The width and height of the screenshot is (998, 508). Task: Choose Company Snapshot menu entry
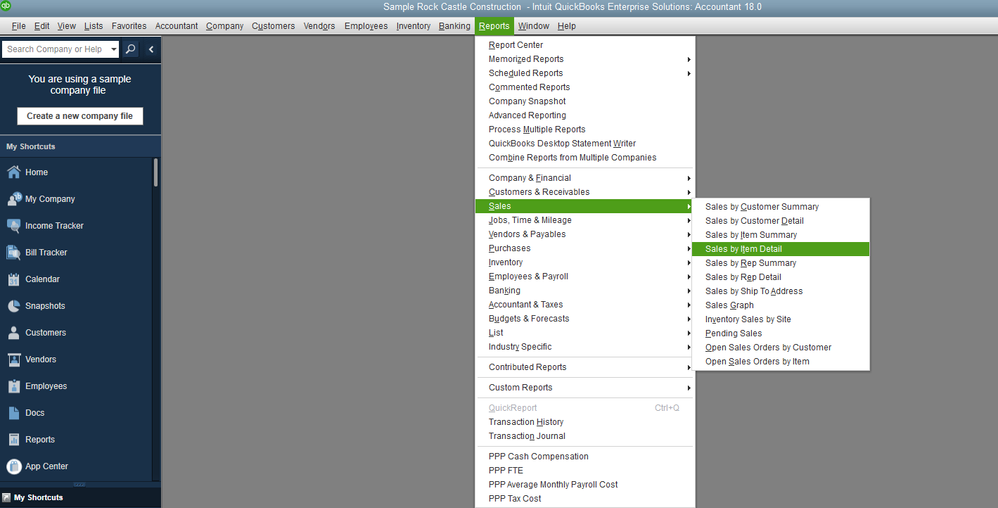(585, 101)
